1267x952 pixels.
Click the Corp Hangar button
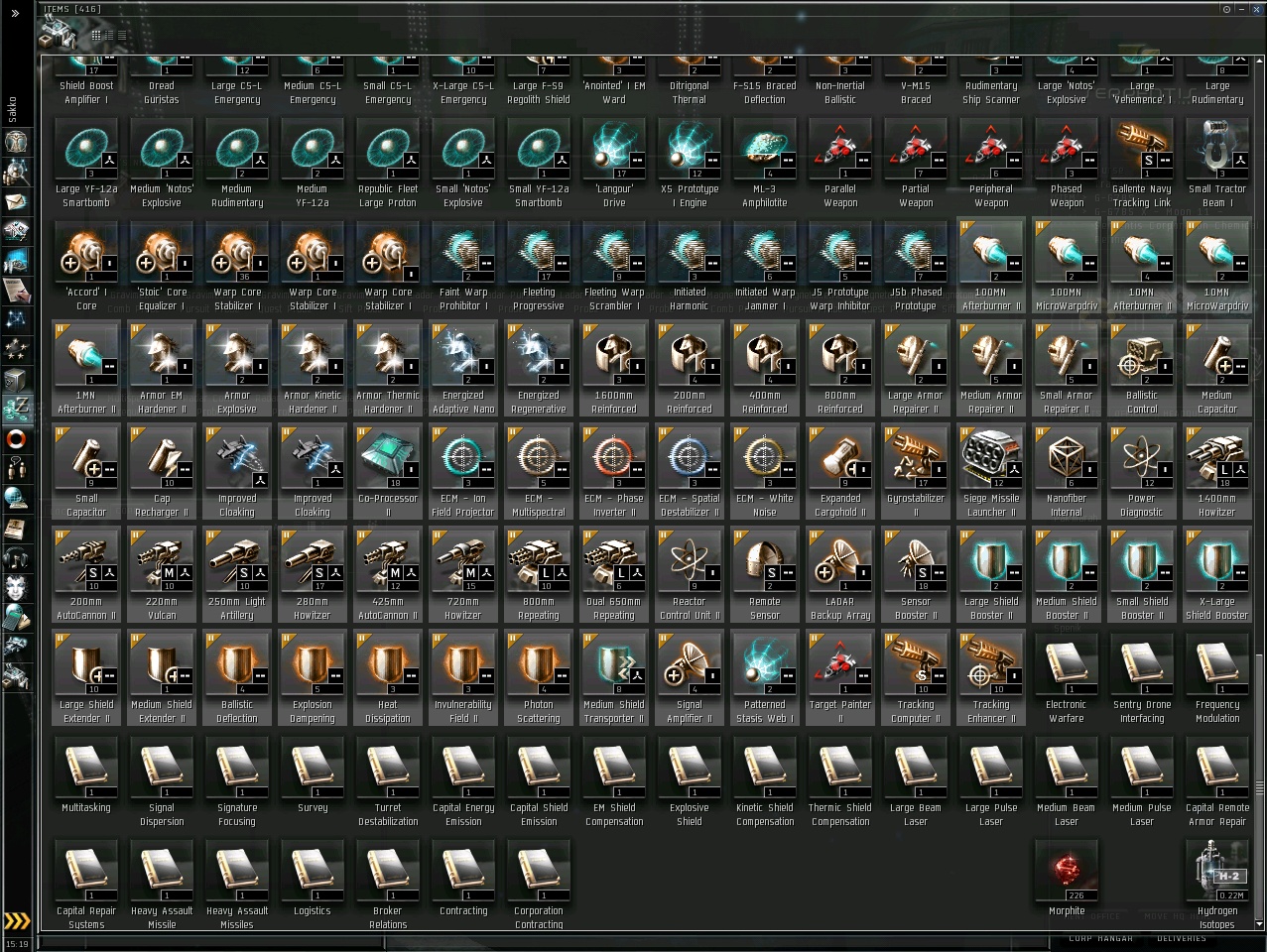tap(1100, 938)
